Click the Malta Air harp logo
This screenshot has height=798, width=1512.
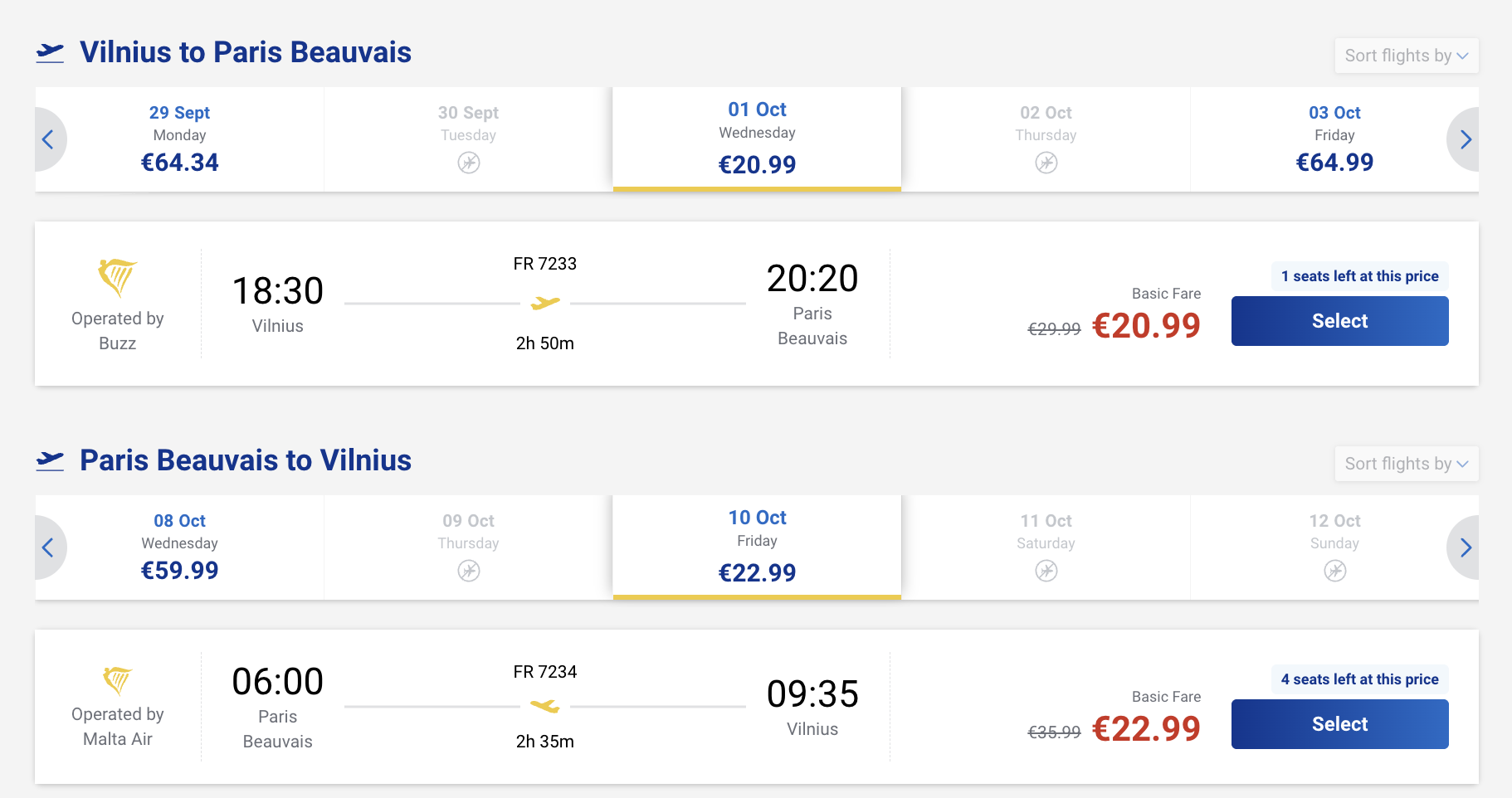(x=117, y=680)
